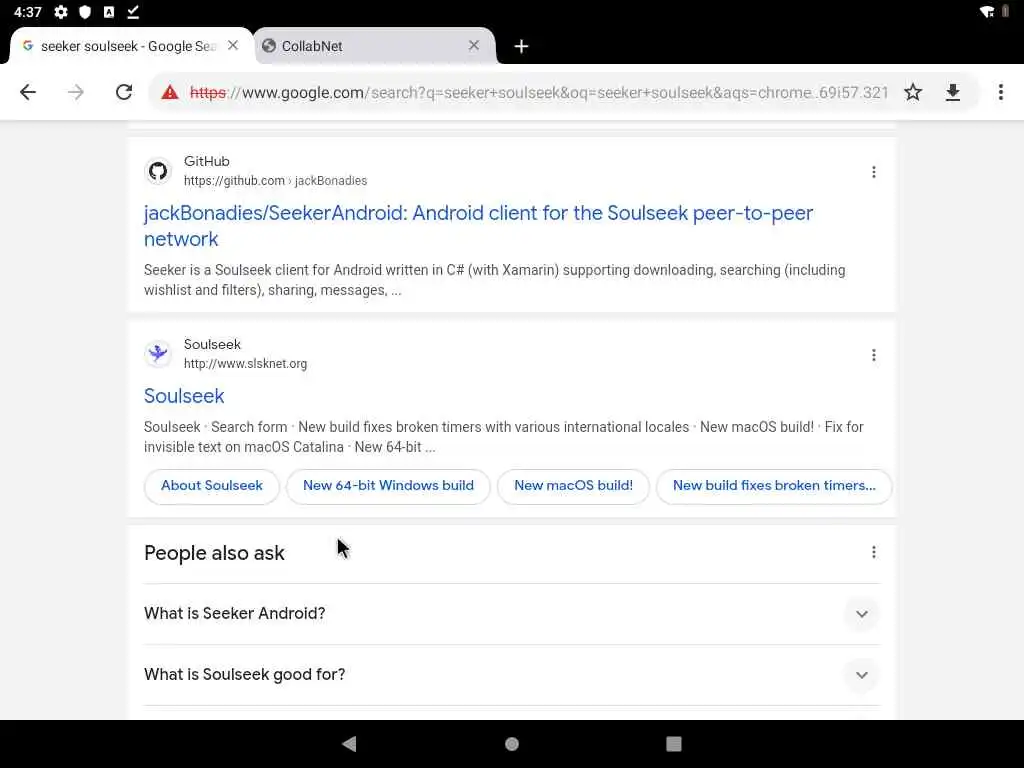Click the github.com › jackBonadies URL text
The image size is (1024, 768).
[x=275, y=181]
